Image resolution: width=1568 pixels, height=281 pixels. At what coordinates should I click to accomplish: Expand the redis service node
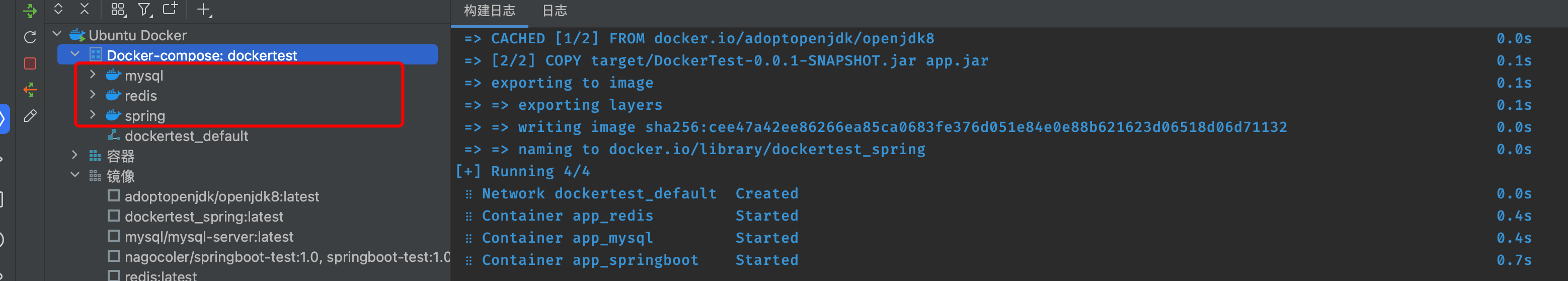point(93,95)
